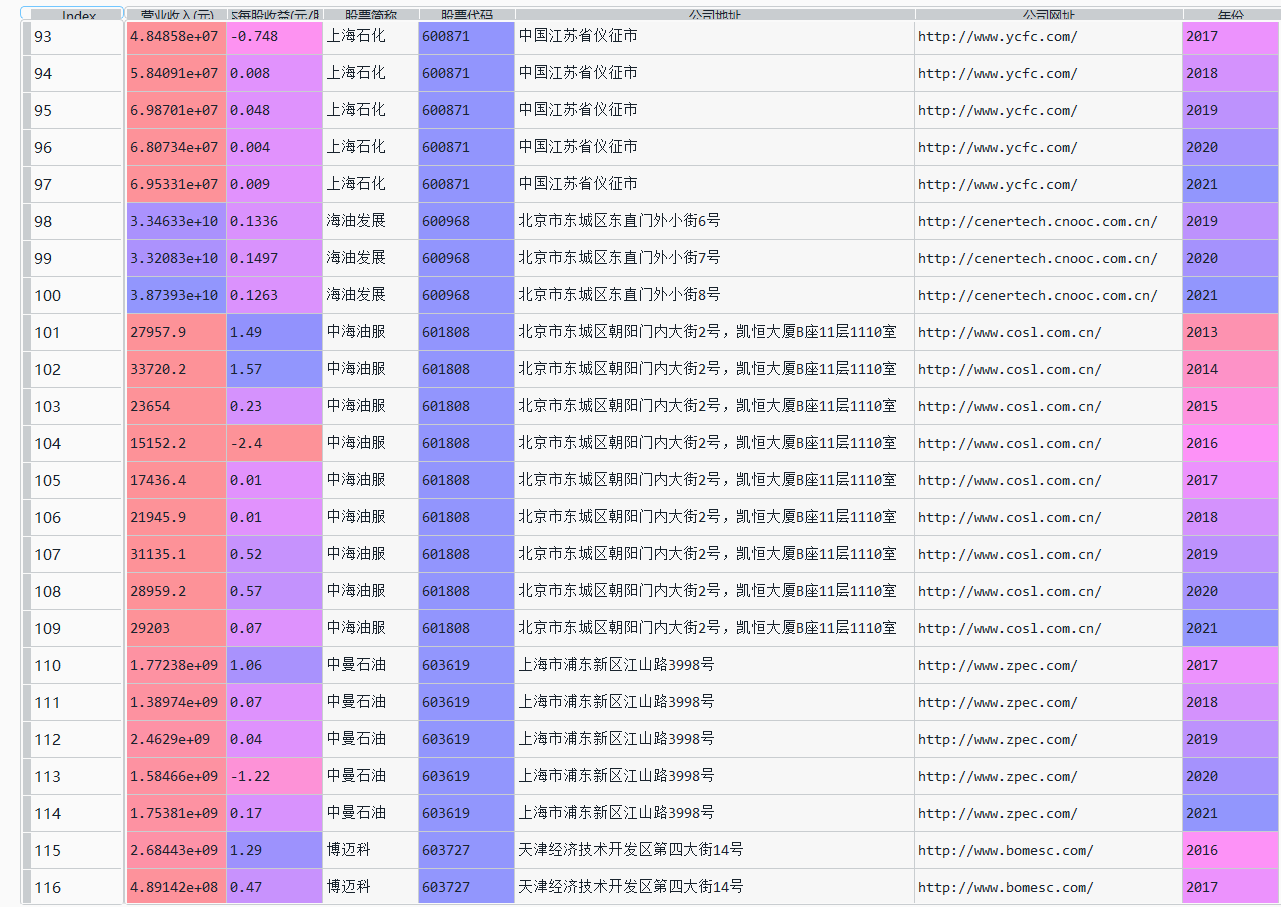
Task: Click revenue cell 23654
Action: [176, 406]
